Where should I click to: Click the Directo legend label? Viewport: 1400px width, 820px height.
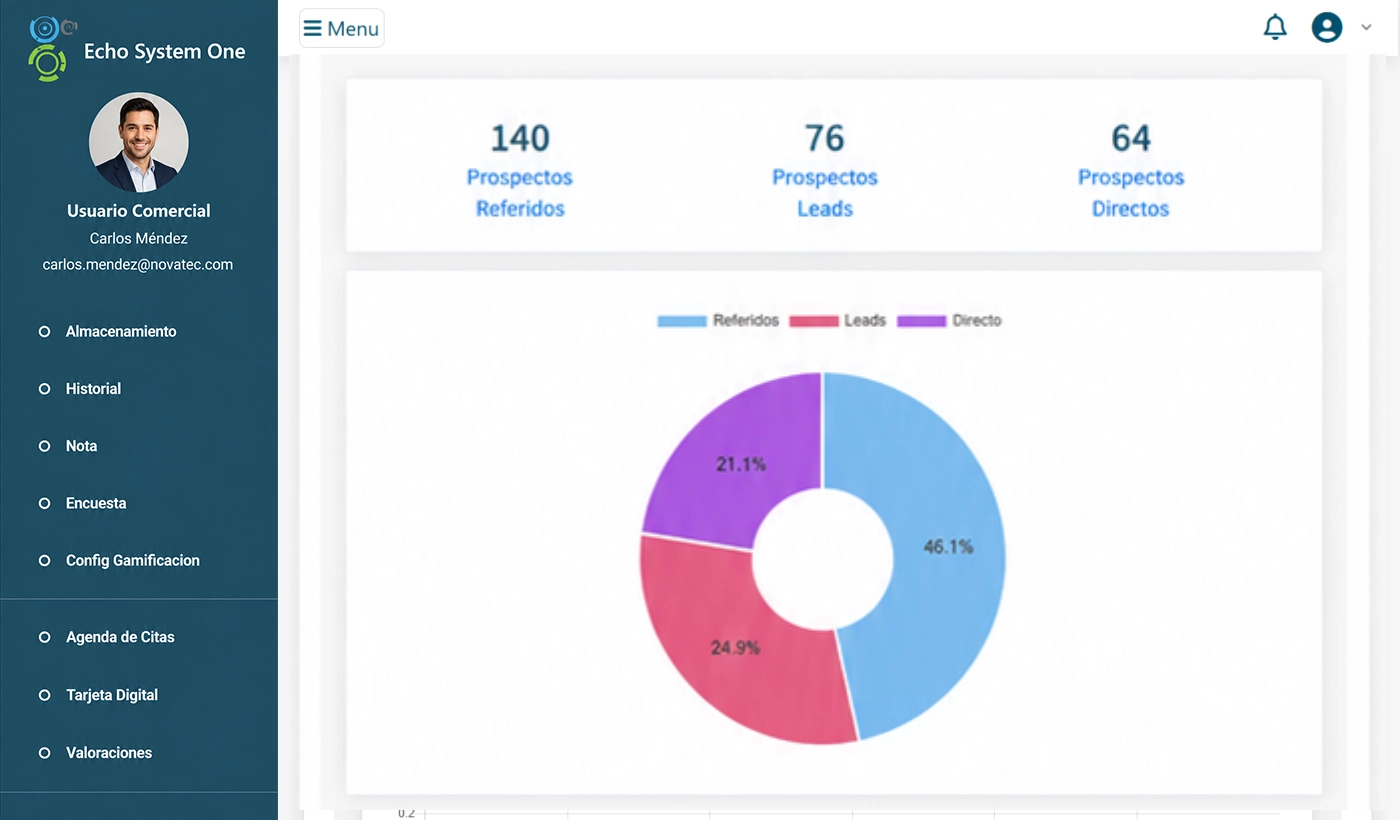[x=977, y=321]
